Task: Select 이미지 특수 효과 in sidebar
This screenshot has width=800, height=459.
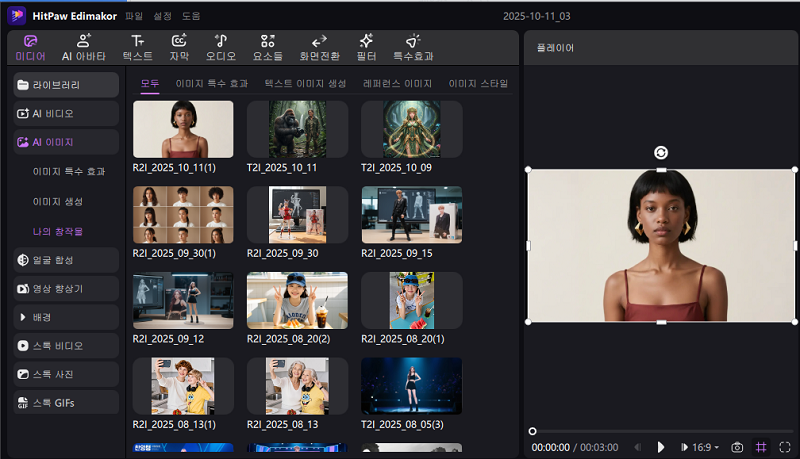Action: 69,172
